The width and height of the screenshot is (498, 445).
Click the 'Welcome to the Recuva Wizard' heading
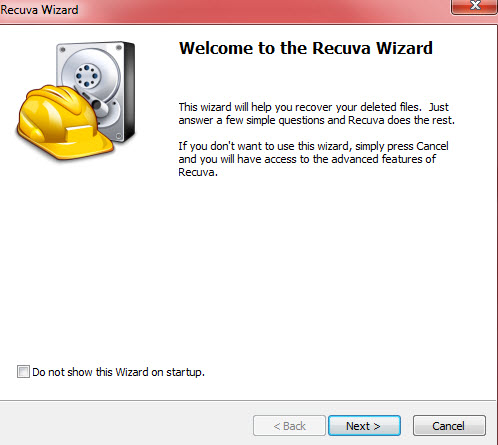point(306,48)
